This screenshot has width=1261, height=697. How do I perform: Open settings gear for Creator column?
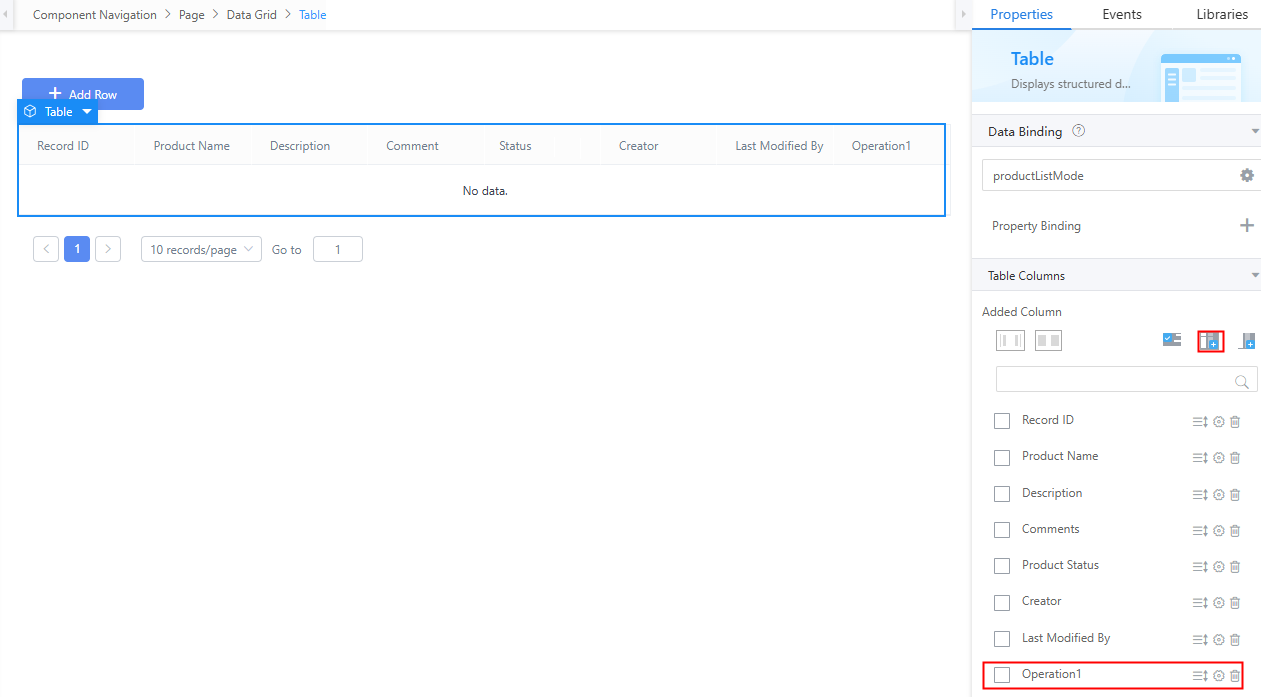(x=1219, y=603)
